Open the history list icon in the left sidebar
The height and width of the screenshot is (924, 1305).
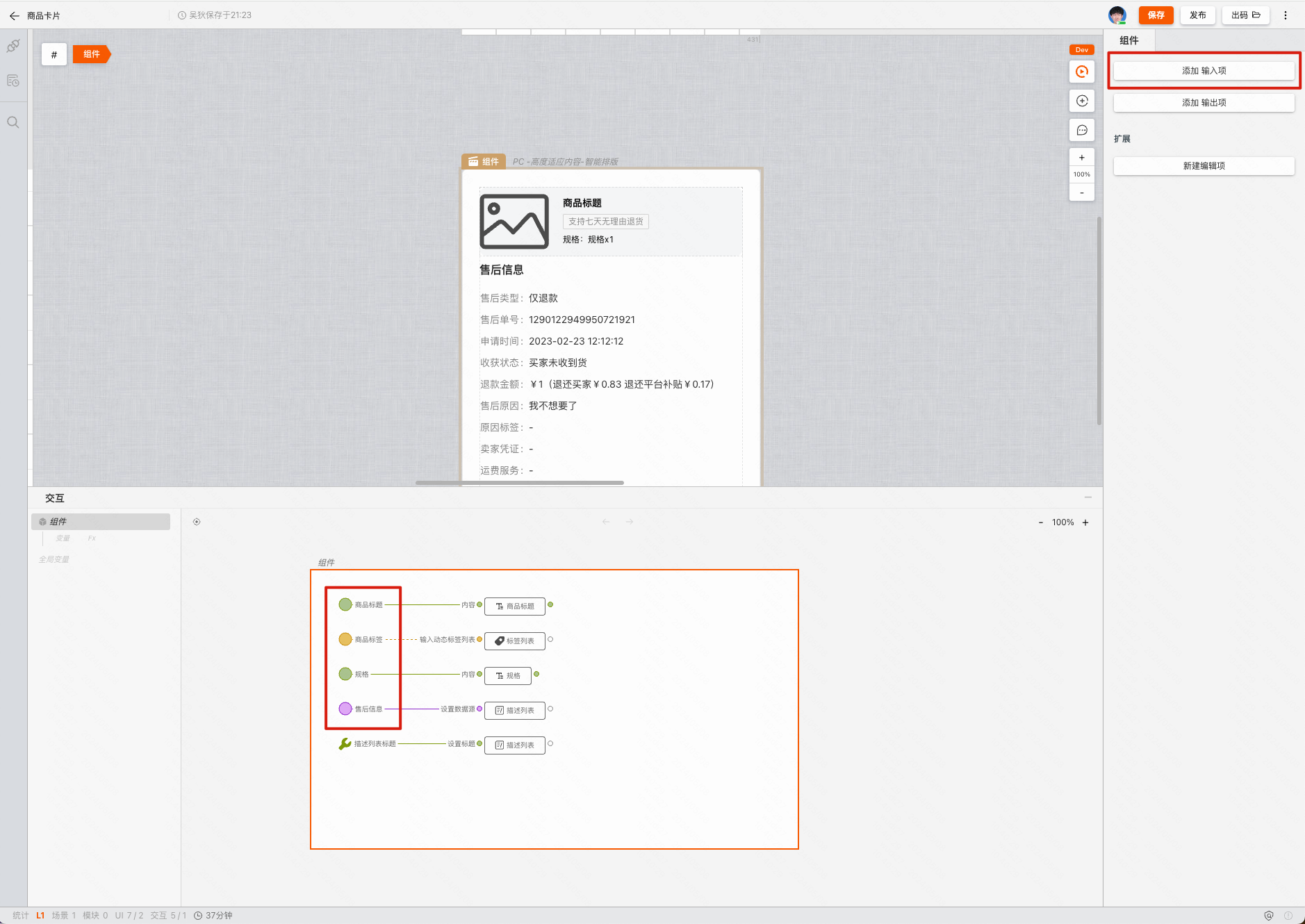(x=13, y=81)
